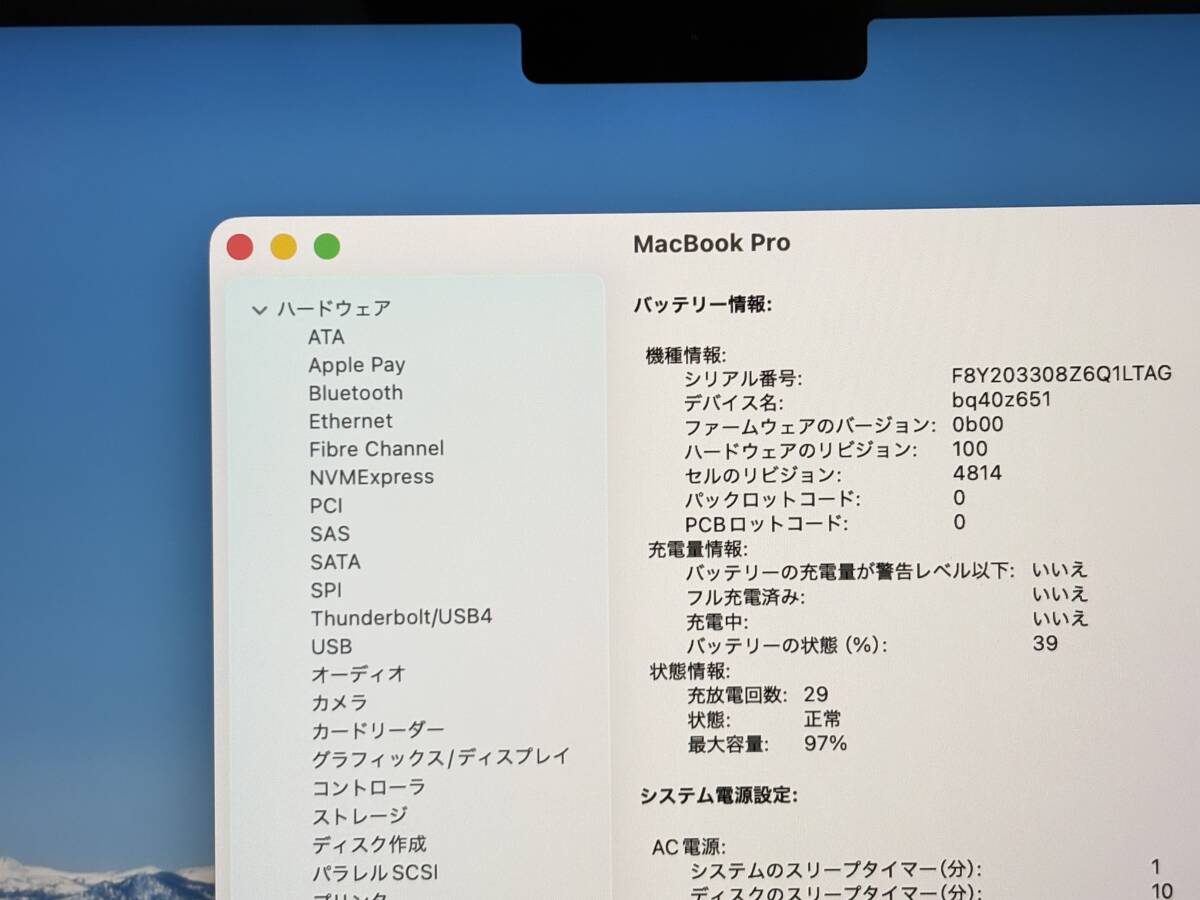Click the システム電源設定 heading
This screenshot has width=1200, height=900.
coord(719,796)
